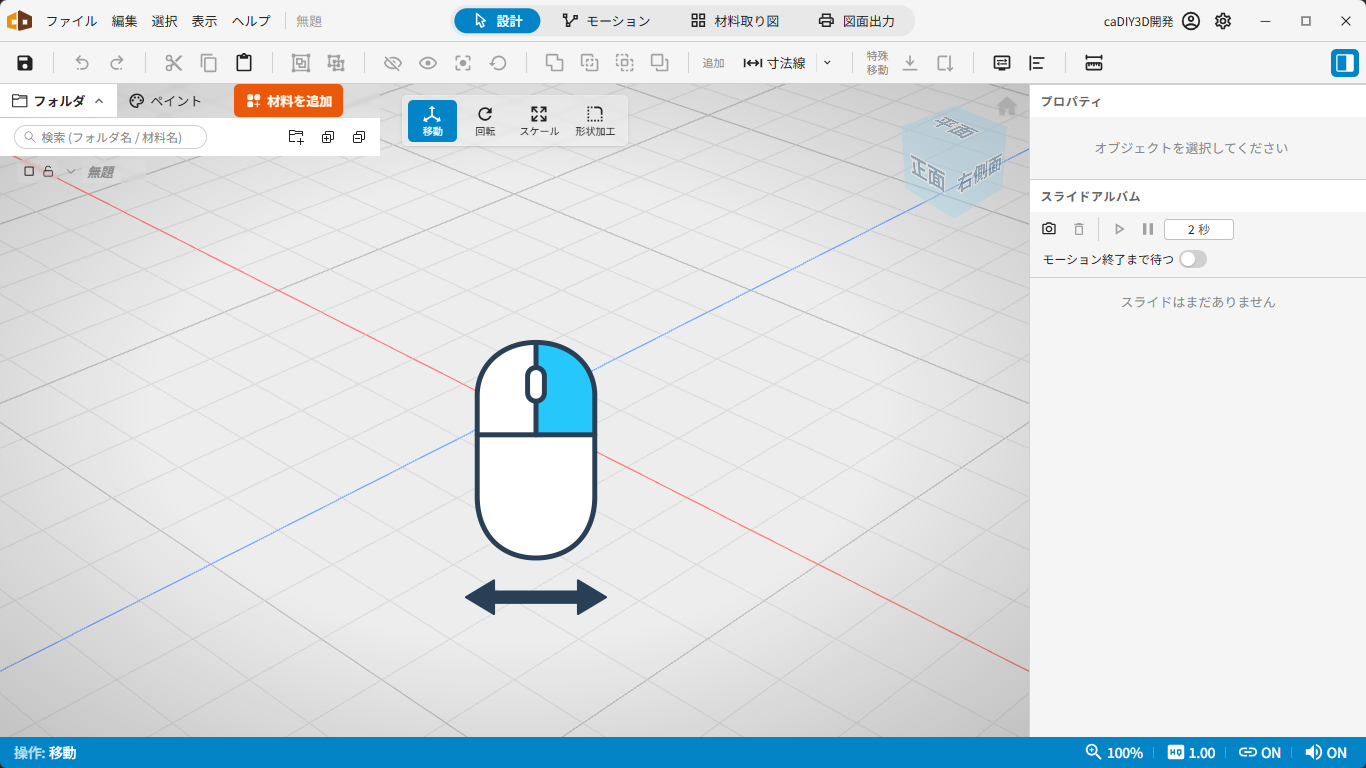This screenshot has width=1366, height=768.
Task: Click the drop-to-ground downward arrow icon
Action: pos(910,63)
